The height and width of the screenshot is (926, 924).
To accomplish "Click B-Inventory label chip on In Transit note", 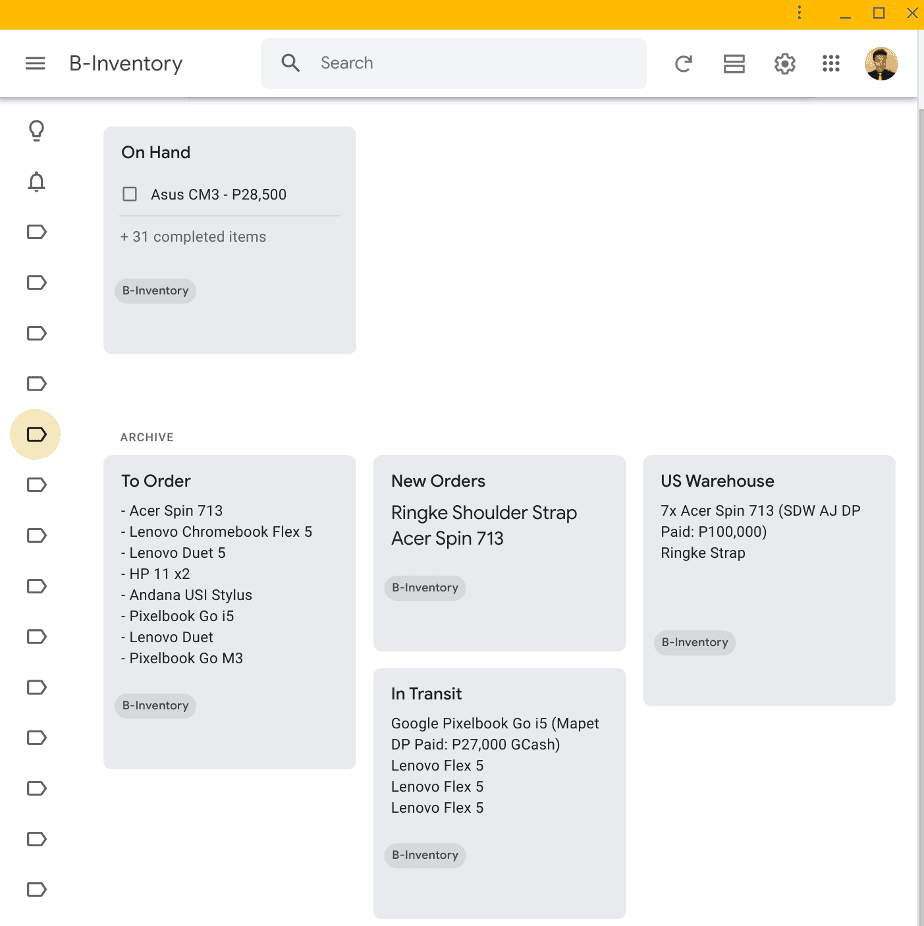I will [x=425, y=855].
